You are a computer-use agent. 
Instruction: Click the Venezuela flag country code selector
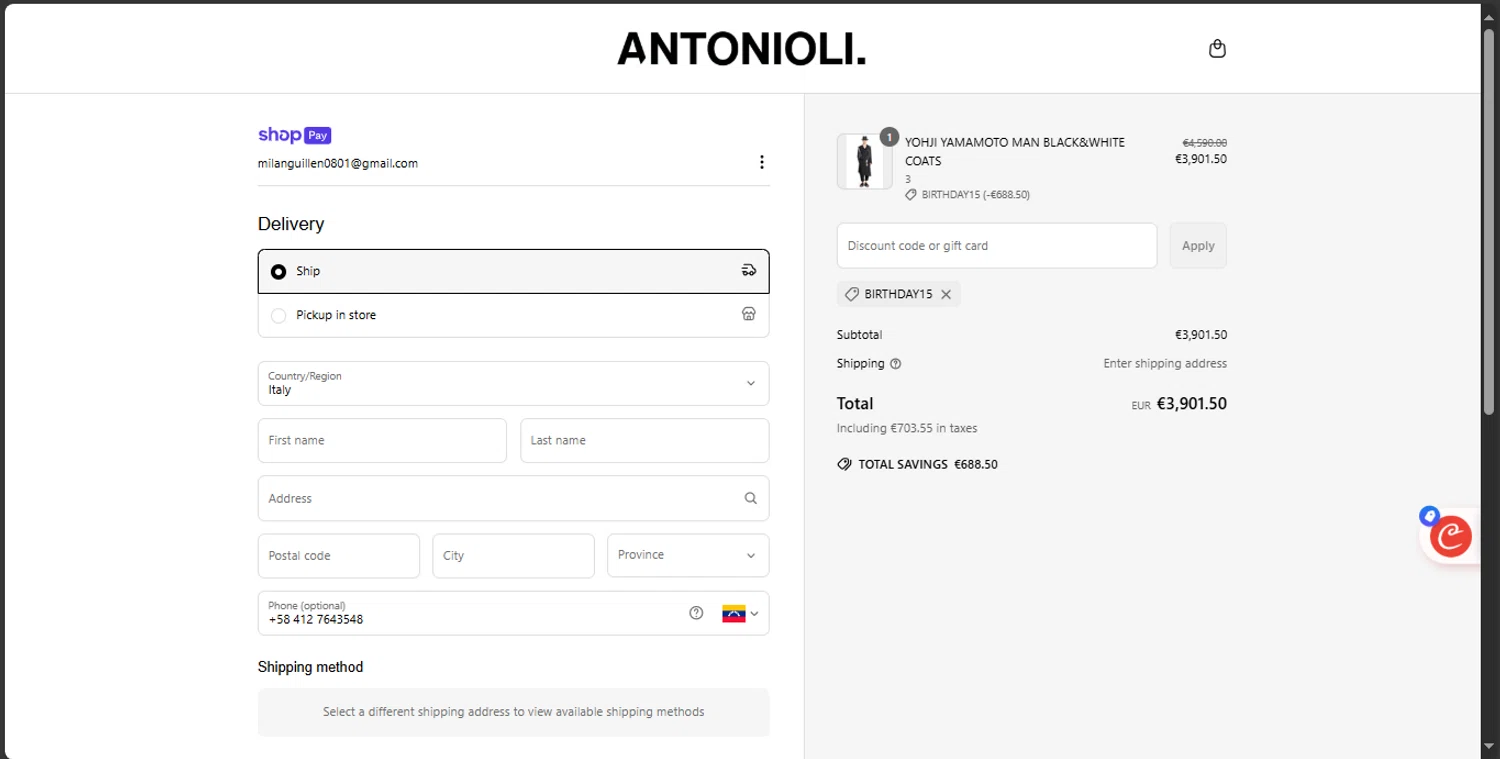[740, 613]
